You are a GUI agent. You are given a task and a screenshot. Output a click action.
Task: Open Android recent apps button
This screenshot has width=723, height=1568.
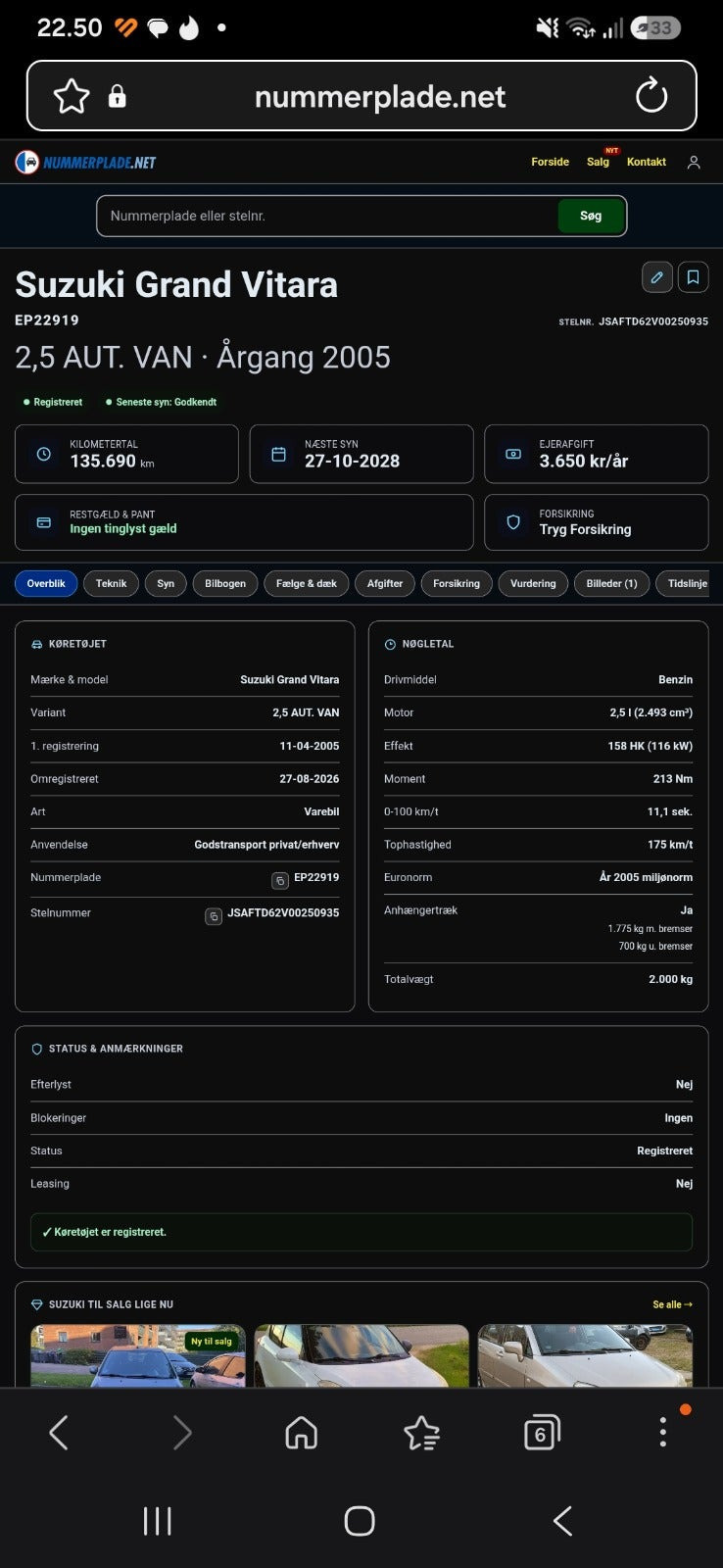pyautogui.click(x=158, y=1521)
